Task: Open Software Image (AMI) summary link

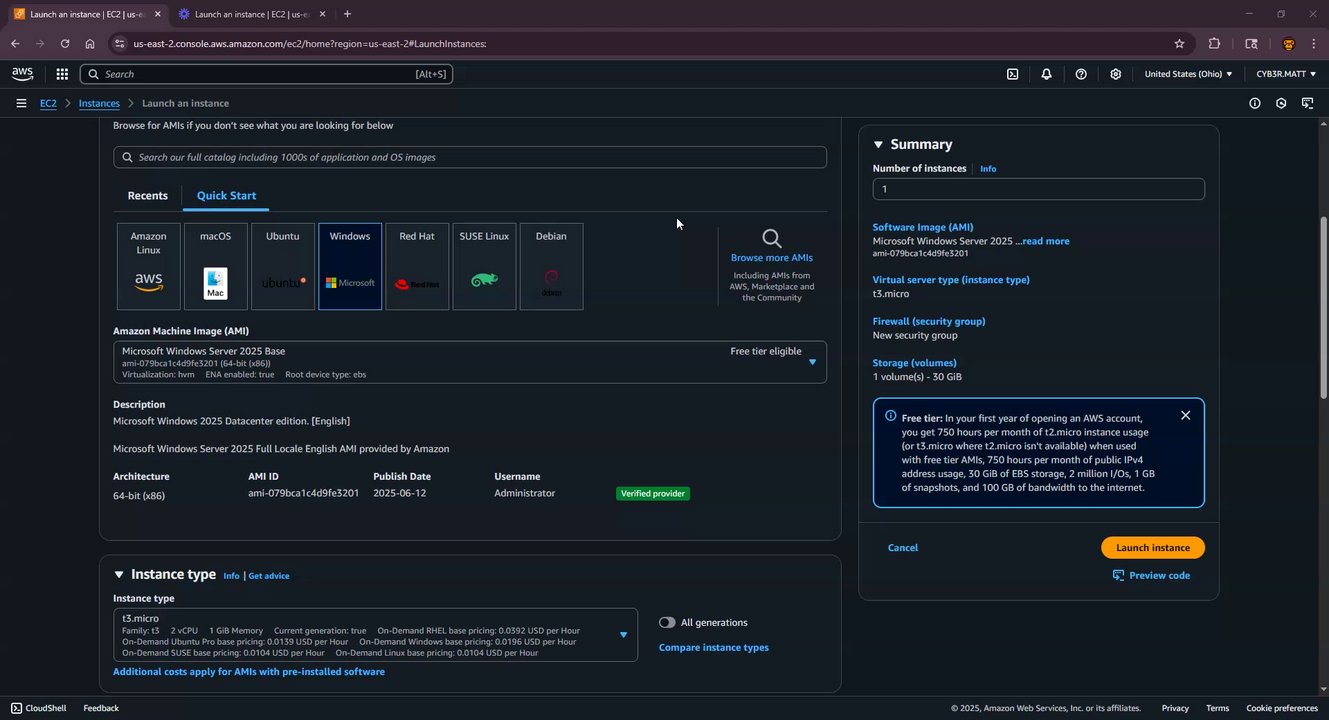Action: pos(923,227)
